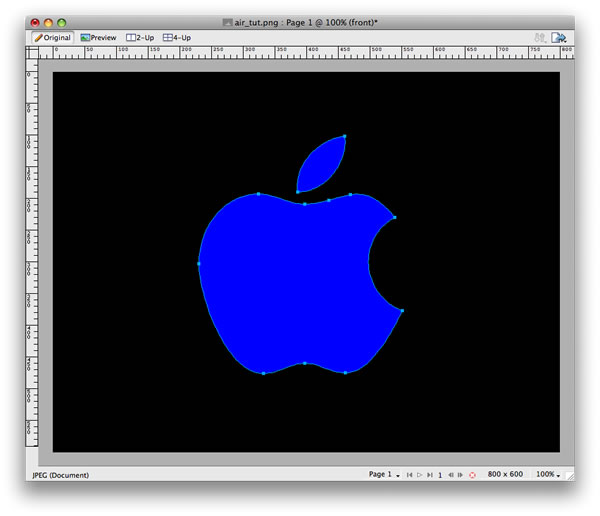The image size is (600, 516).
Task: Open the 100% zoom level dropdown
Action: pos(548,474)
